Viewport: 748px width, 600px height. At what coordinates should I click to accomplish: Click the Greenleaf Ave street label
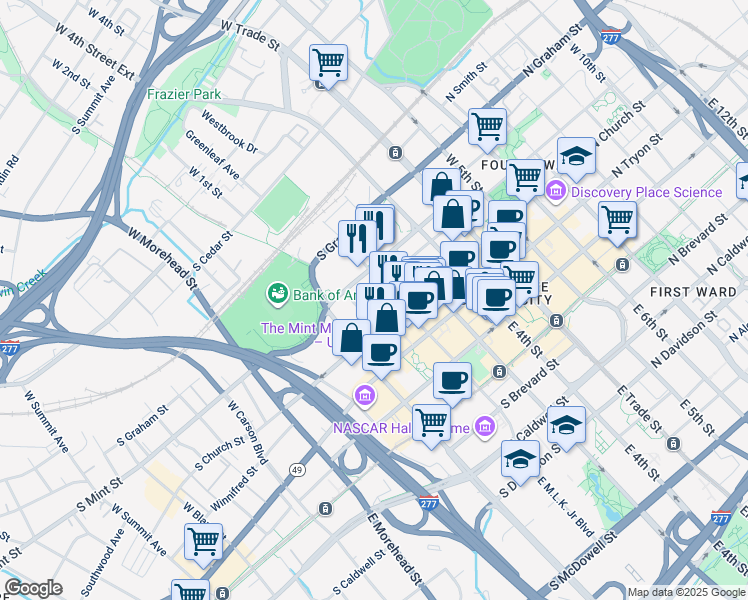[x=212, y=155]
